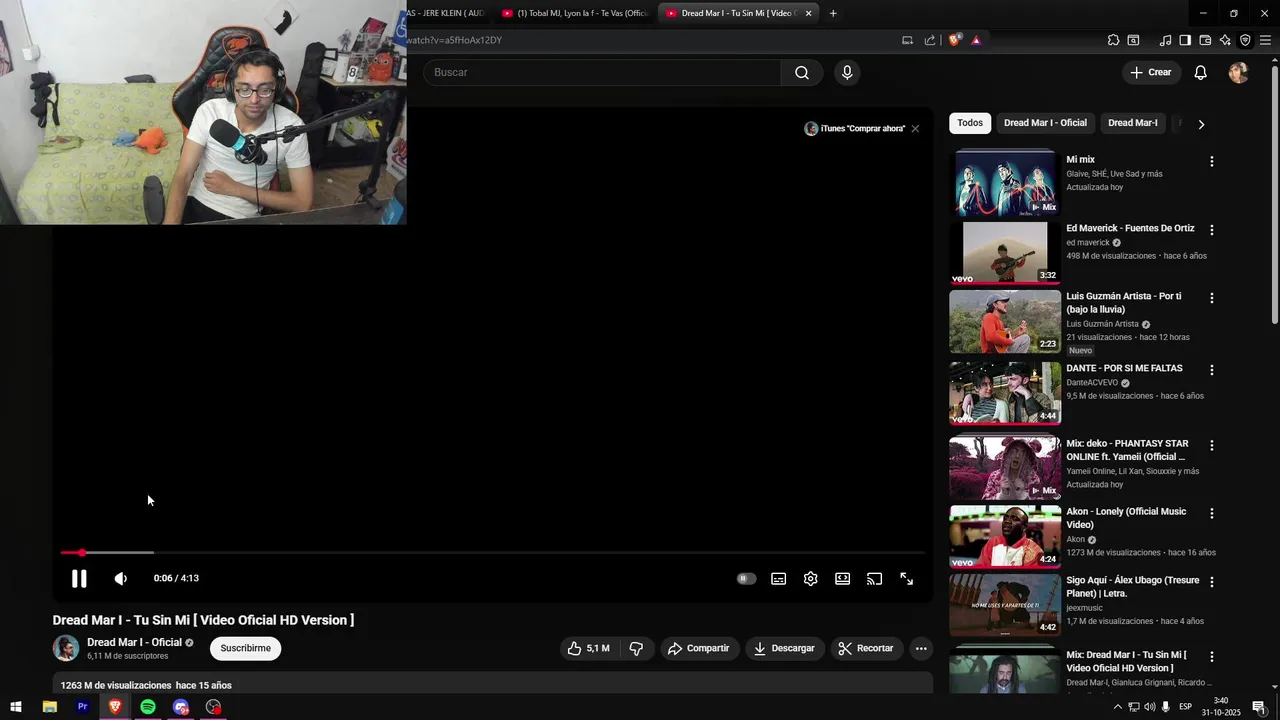Click the Brave Rewards triangle icon
The image size is (1280, 720).
(x=976, y=40)
